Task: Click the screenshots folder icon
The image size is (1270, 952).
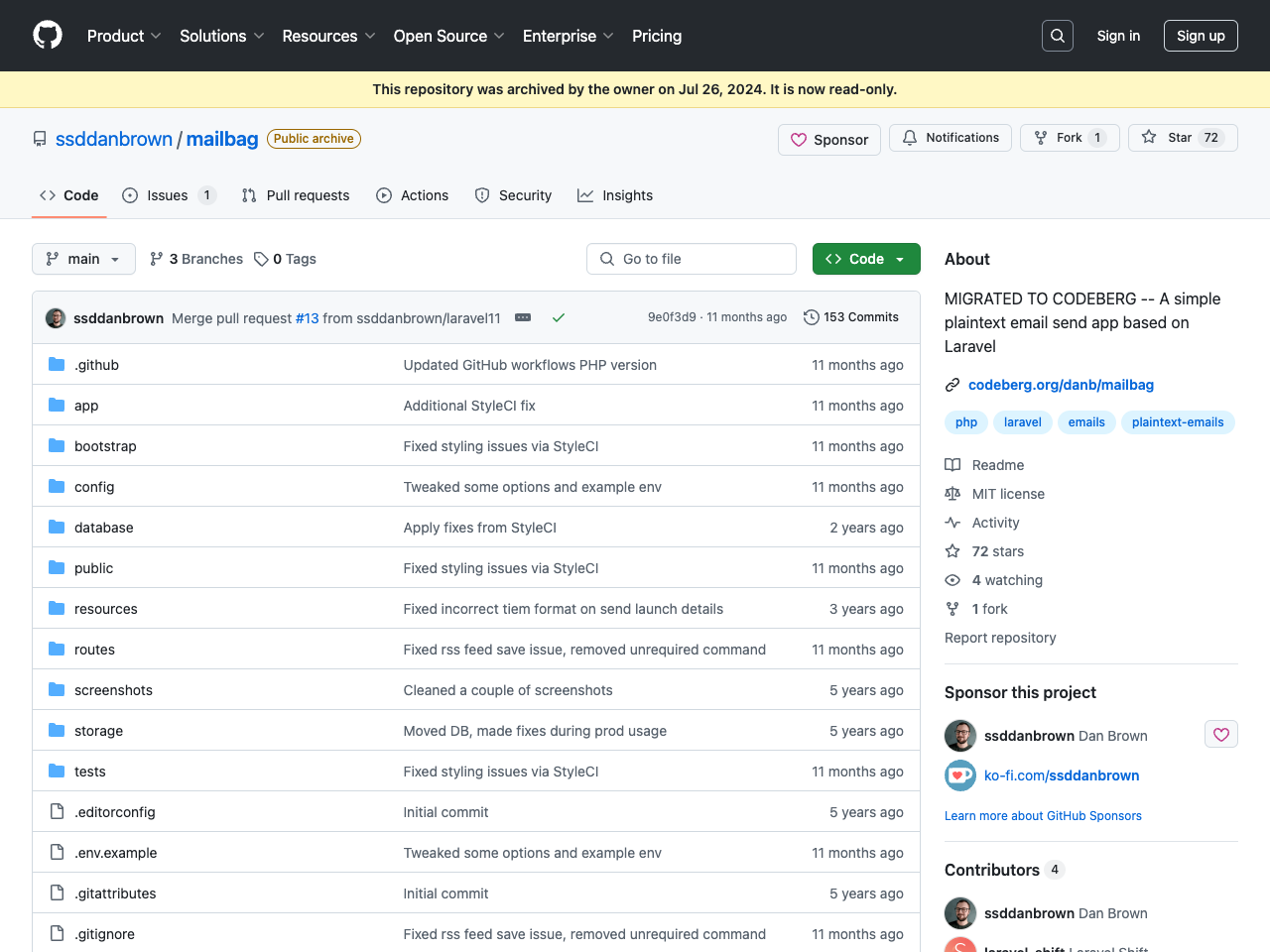Action: pos(57,689)
